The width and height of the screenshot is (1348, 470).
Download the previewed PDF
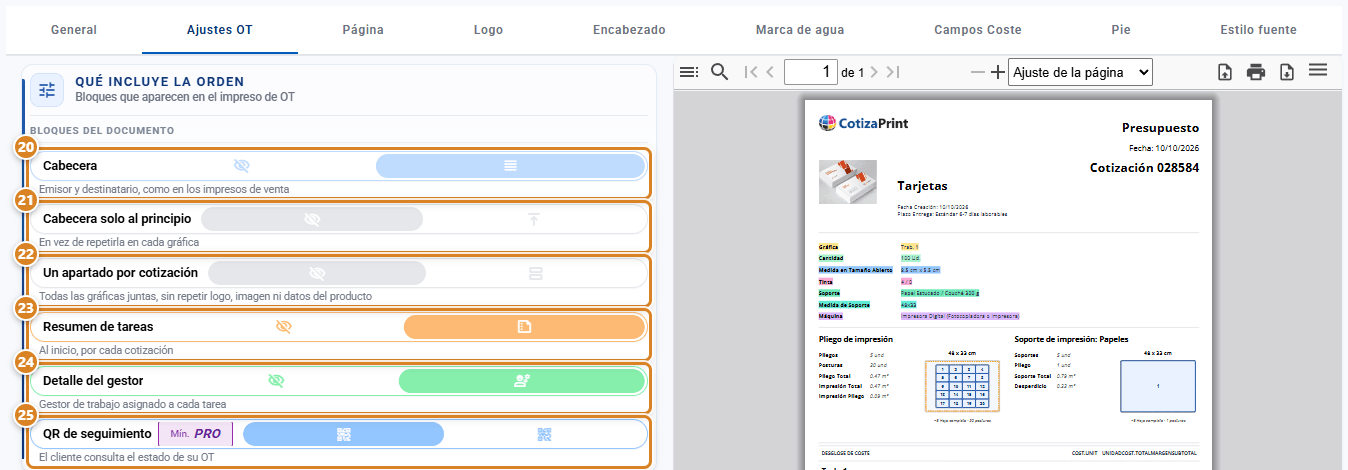coord(1287,72)
